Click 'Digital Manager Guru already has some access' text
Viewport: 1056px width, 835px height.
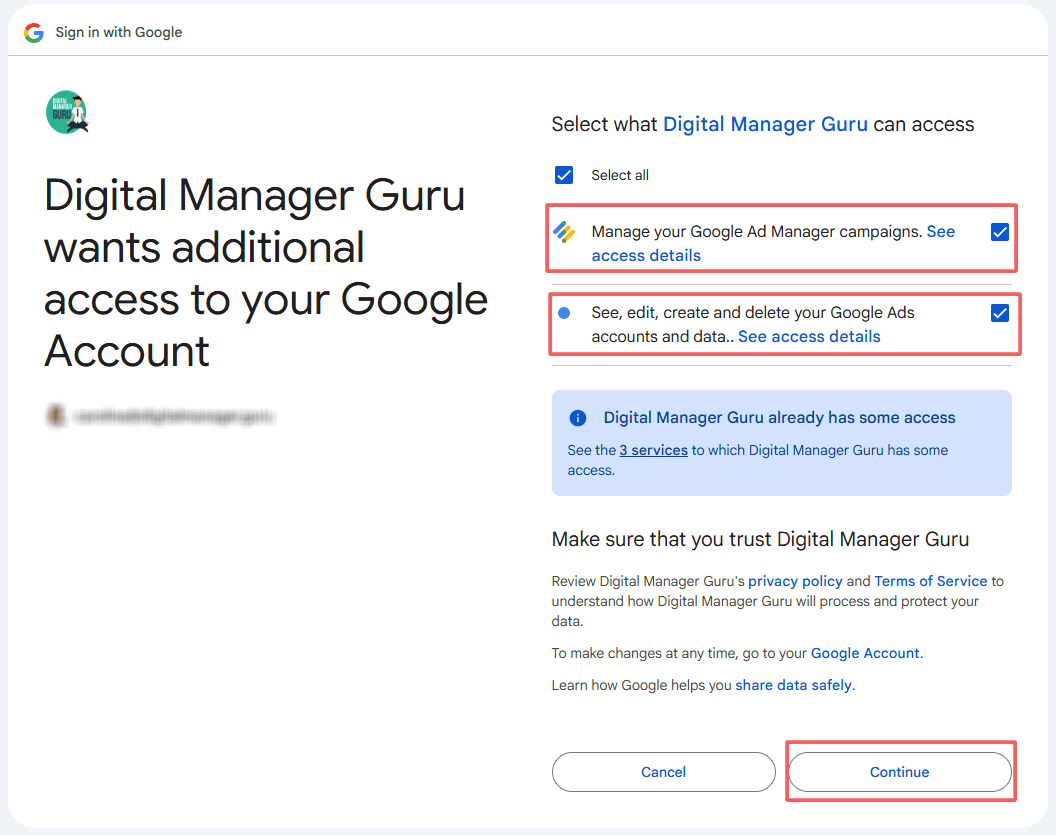click(779, 418)
